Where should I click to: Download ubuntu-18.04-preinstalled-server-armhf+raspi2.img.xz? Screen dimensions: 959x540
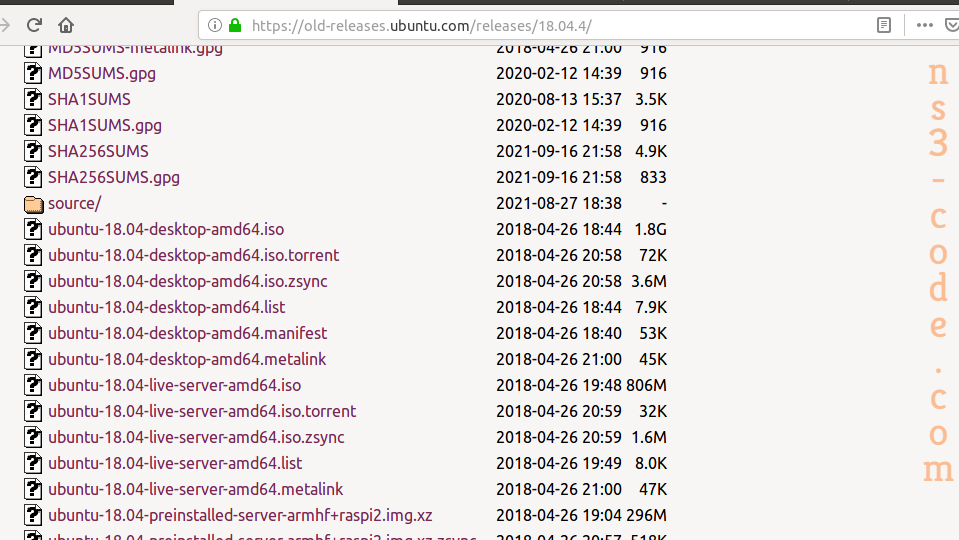click(240, 516)
